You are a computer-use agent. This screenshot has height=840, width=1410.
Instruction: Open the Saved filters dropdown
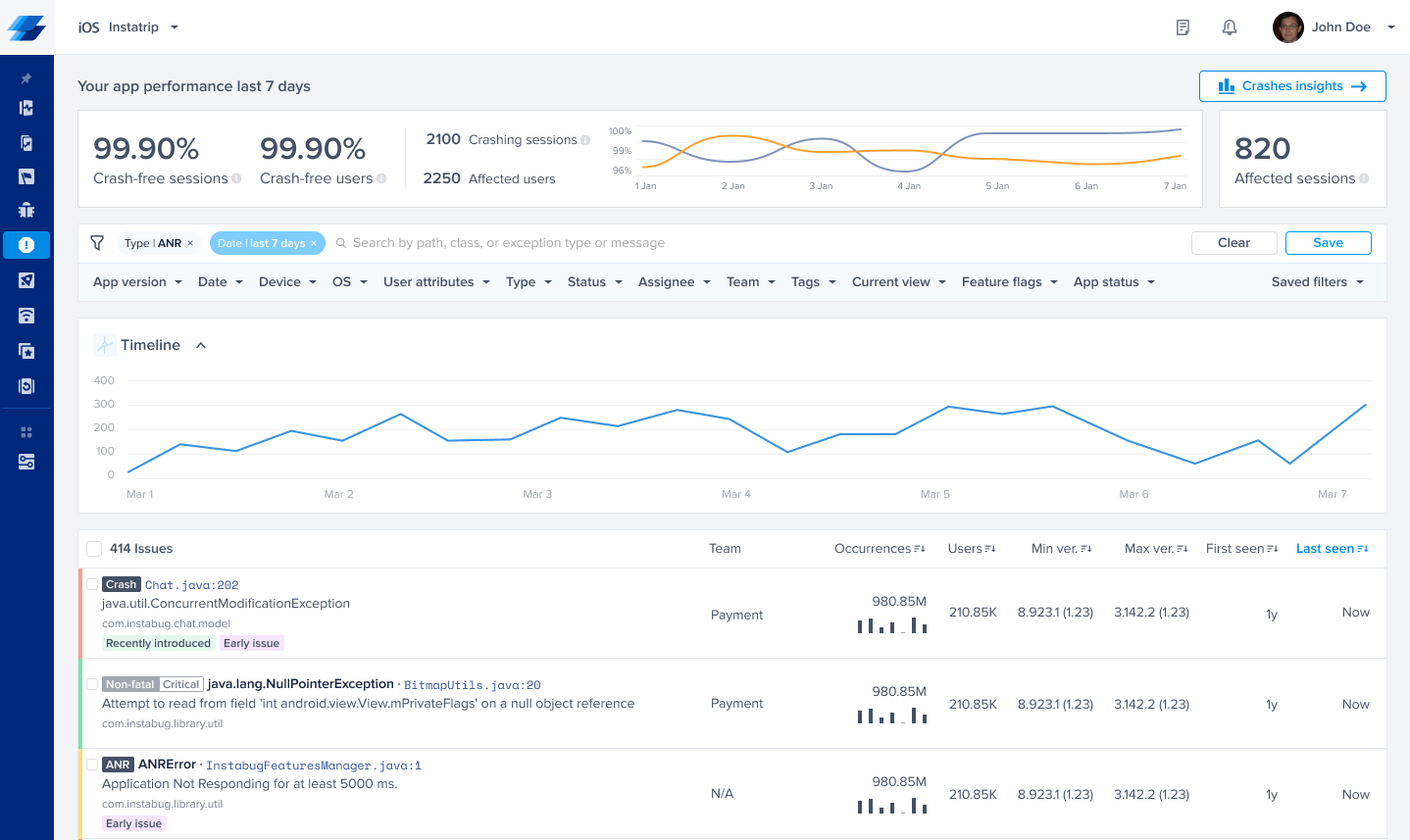click(1318, 282)
